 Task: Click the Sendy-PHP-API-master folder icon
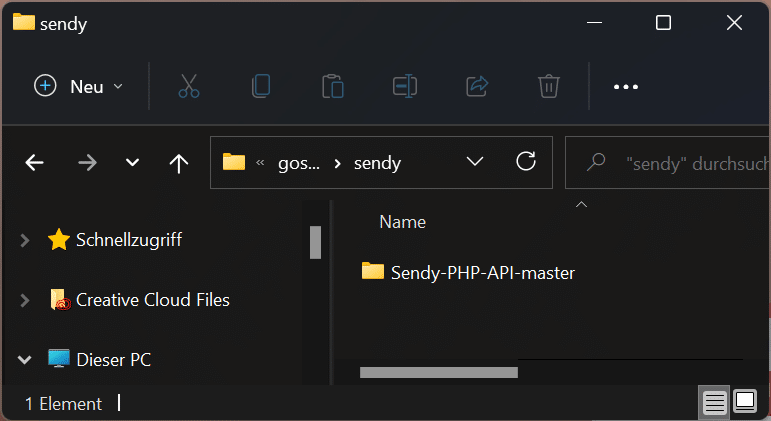tap(373, 271)
